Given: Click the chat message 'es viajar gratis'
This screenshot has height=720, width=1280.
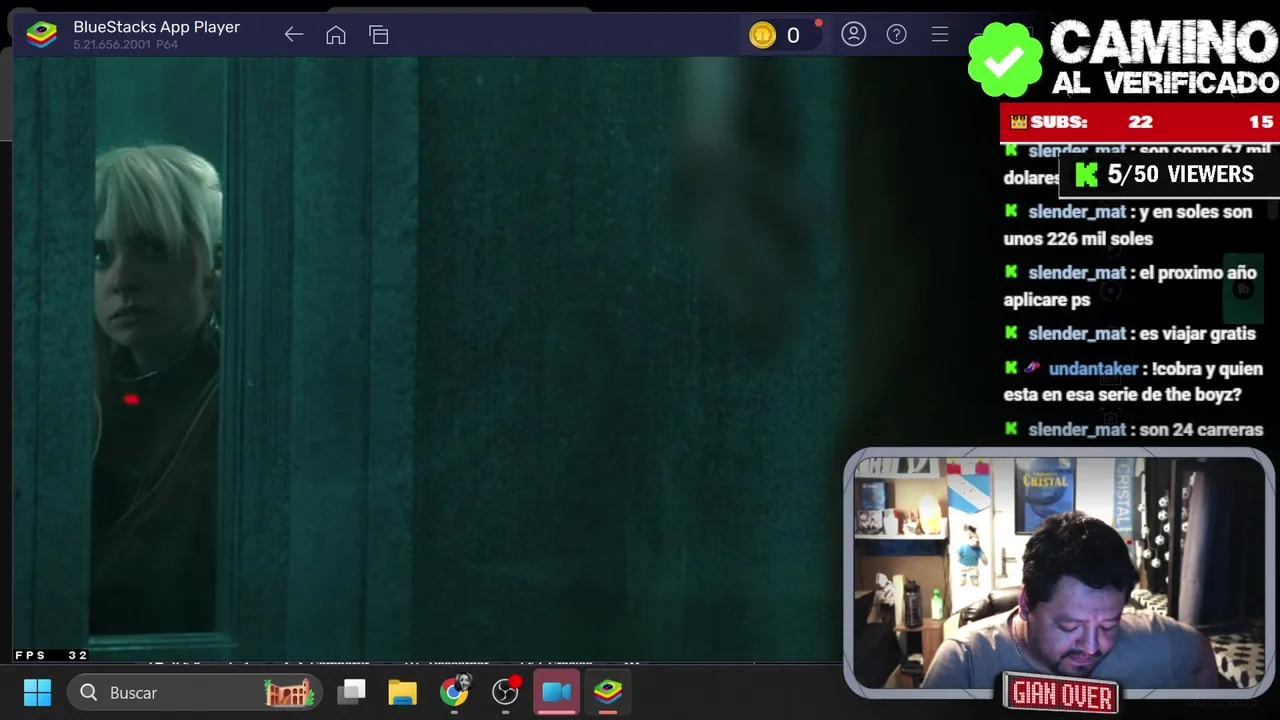Looking at the screenshot, I should [1196, 334].
